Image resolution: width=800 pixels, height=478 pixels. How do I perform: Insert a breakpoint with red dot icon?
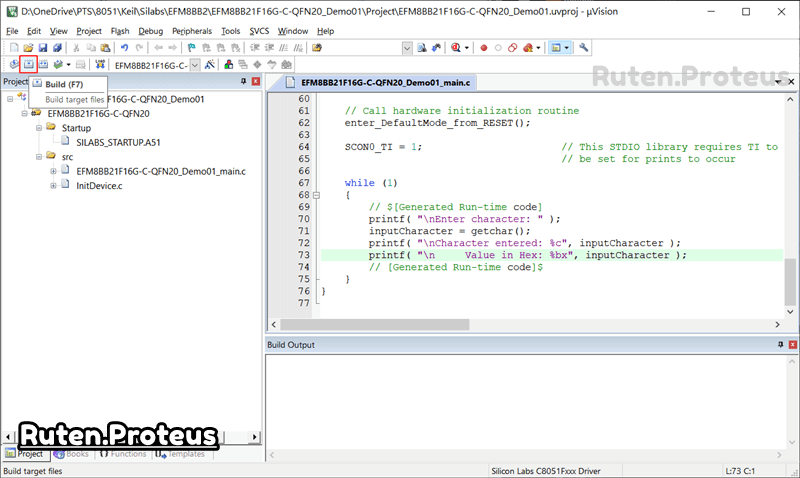(484, 47)
